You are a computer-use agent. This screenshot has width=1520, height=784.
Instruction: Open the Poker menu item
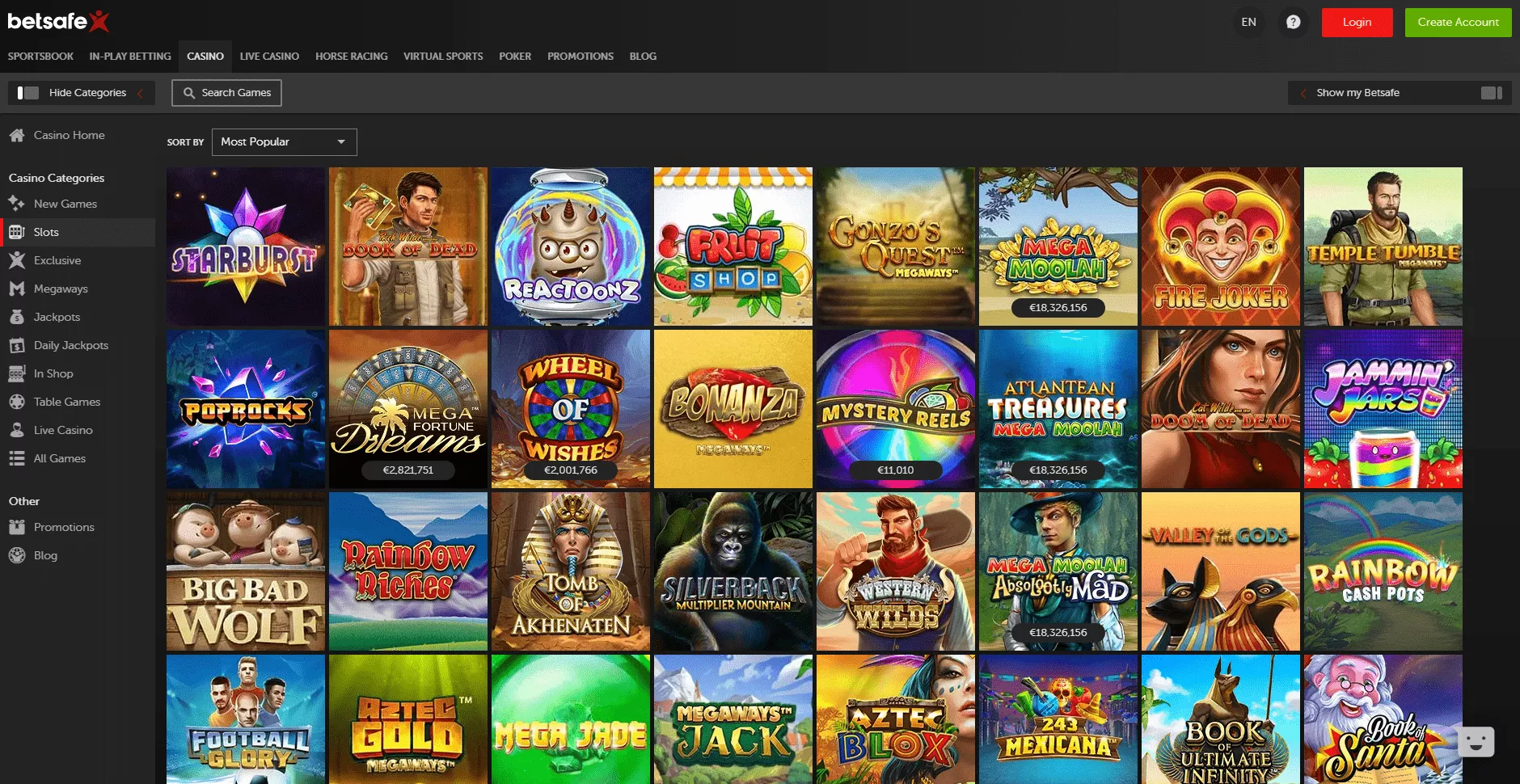click(x=514, y=57)
